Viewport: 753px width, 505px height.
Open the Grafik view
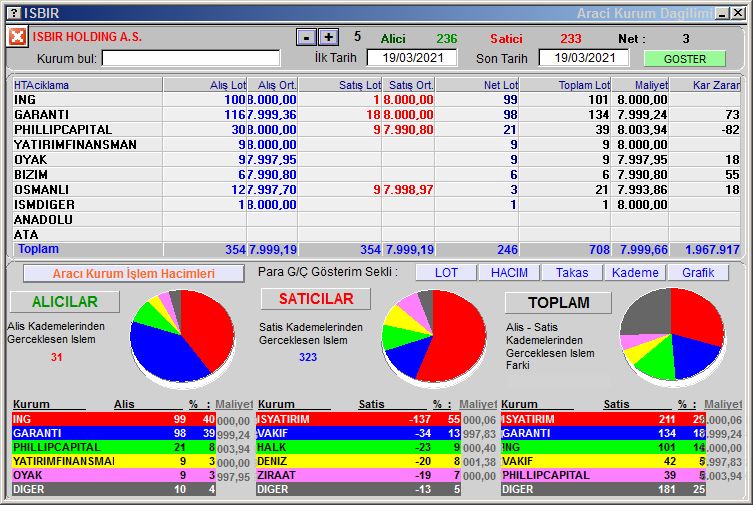(698, 273)
